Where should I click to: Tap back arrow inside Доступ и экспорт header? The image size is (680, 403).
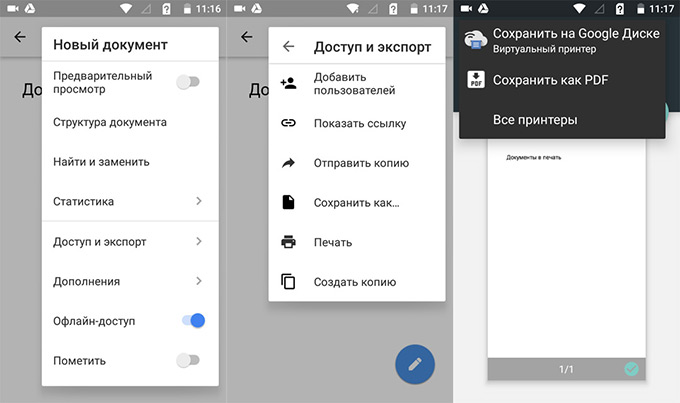pos(288,46)
